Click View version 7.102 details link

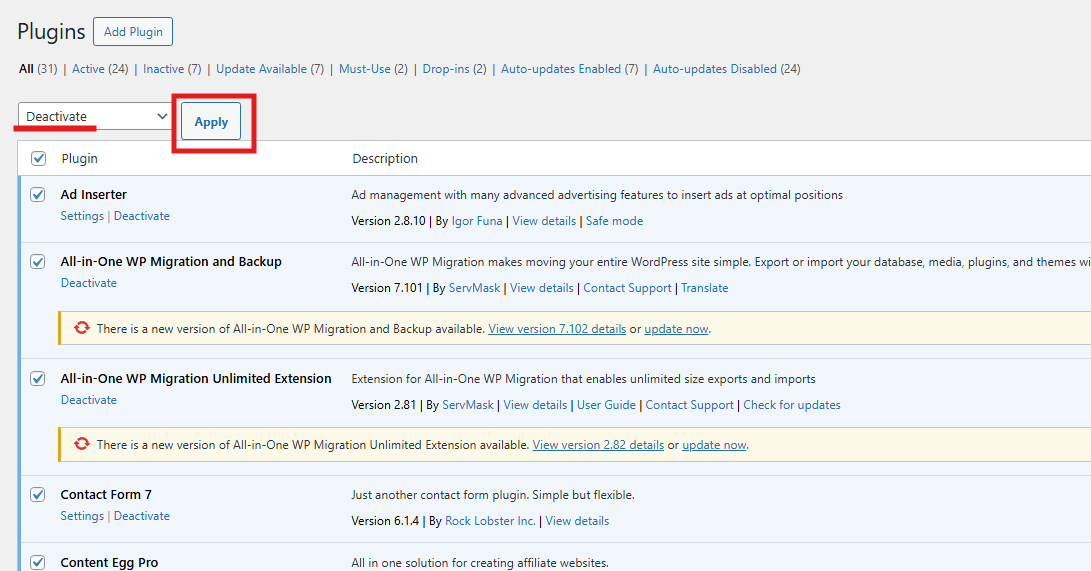pos(557,329)
